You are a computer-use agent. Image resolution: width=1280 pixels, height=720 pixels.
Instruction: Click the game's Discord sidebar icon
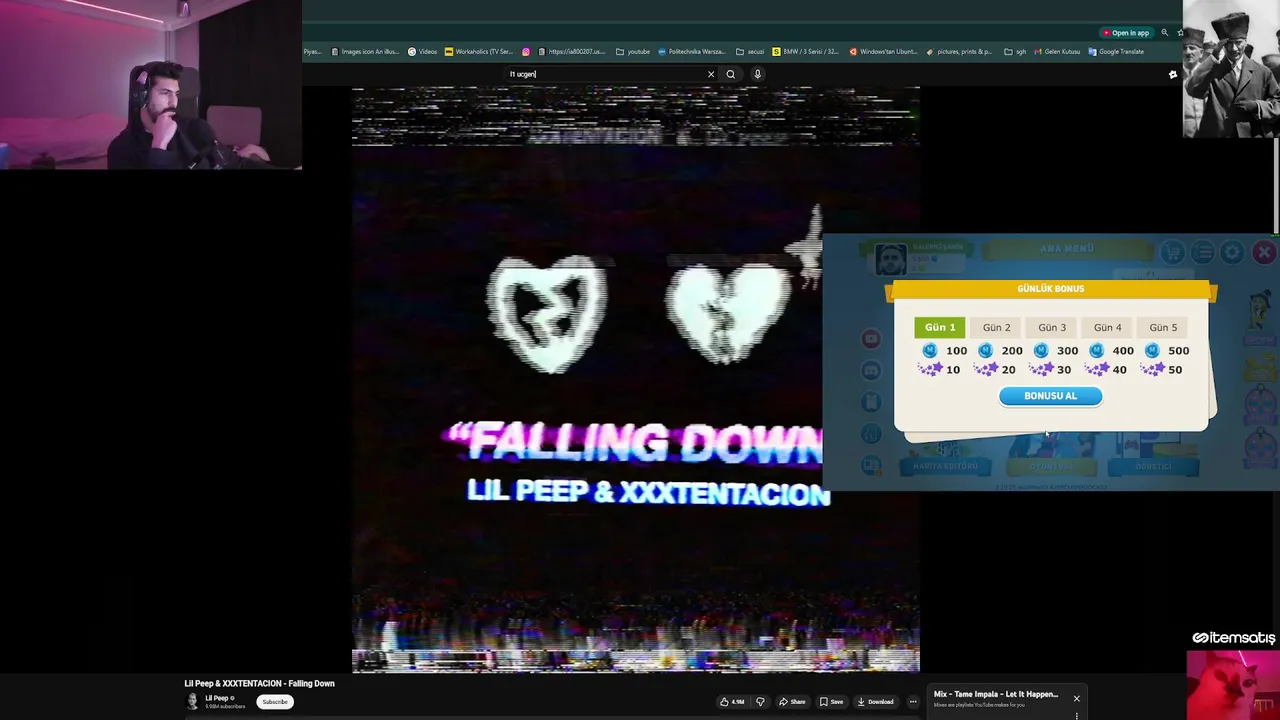point(871,370)
